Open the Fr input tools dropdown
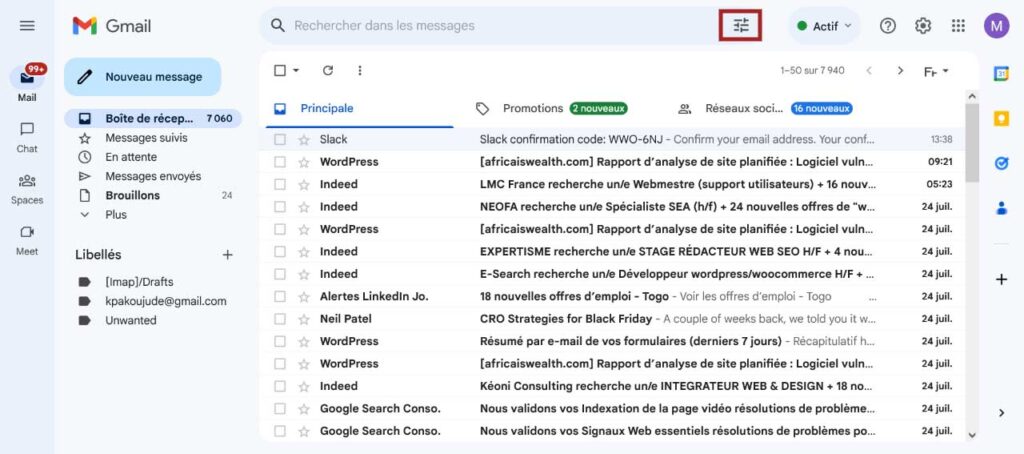The height and width of the screenshot is (454, 1024). click(x=936, y=71)
